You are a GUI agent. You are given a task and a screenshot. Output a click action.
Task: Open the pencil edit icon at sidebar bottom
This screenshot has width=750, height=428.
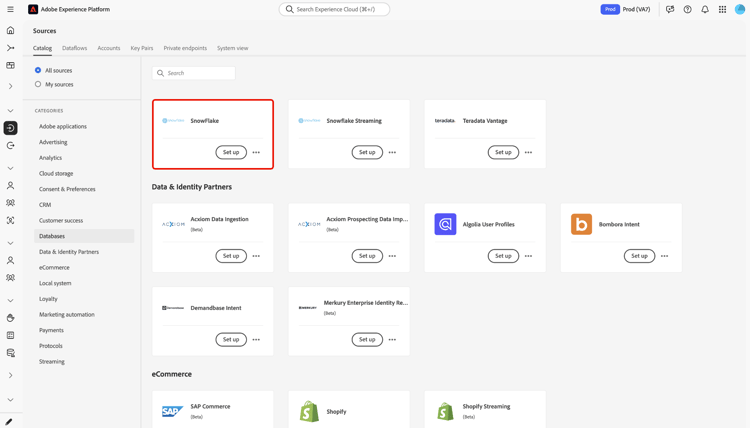tap(9, 422)
